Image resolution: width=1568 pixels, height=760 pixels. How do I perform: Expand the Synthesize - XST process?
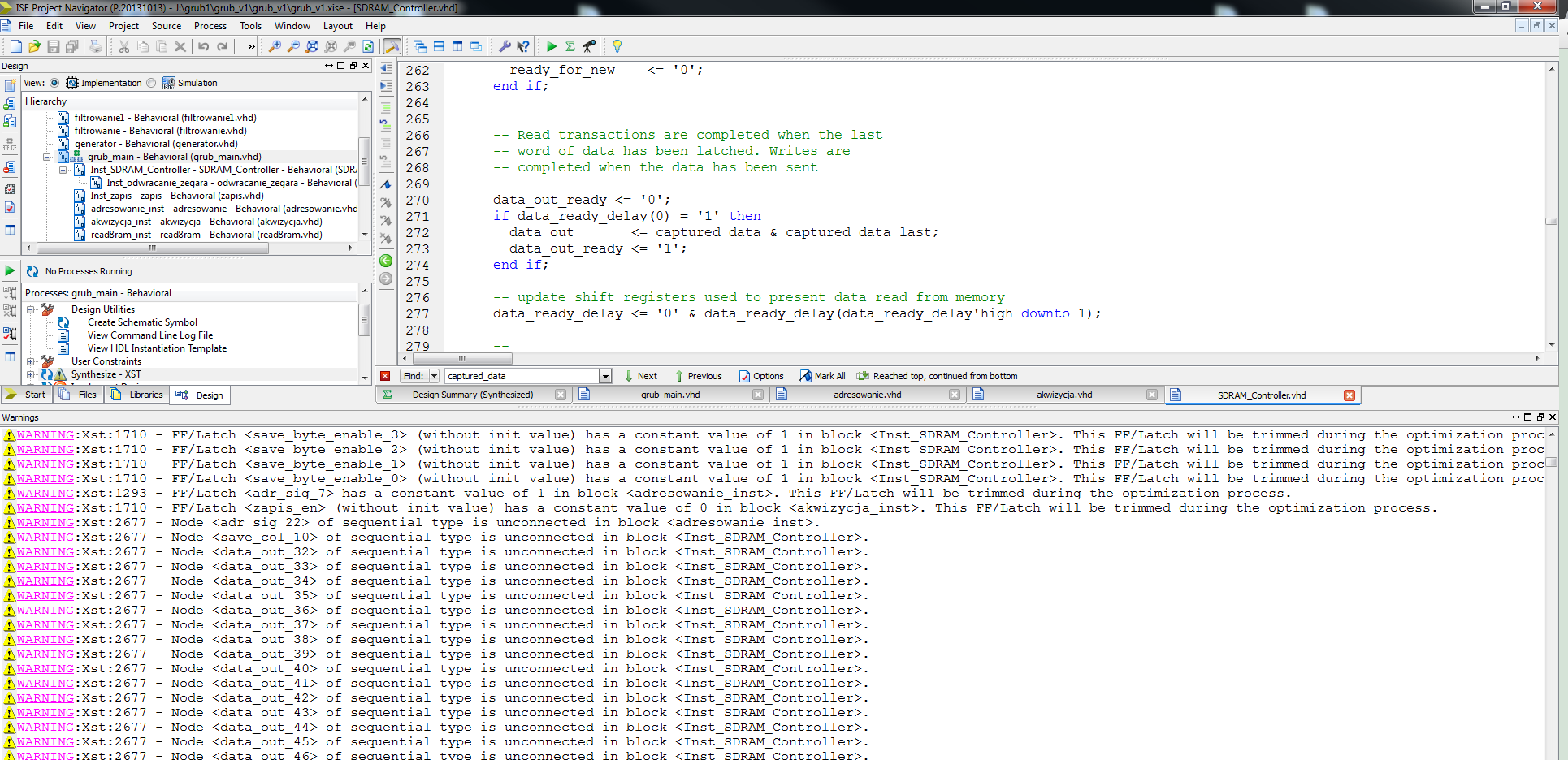(x=30, y=374)
